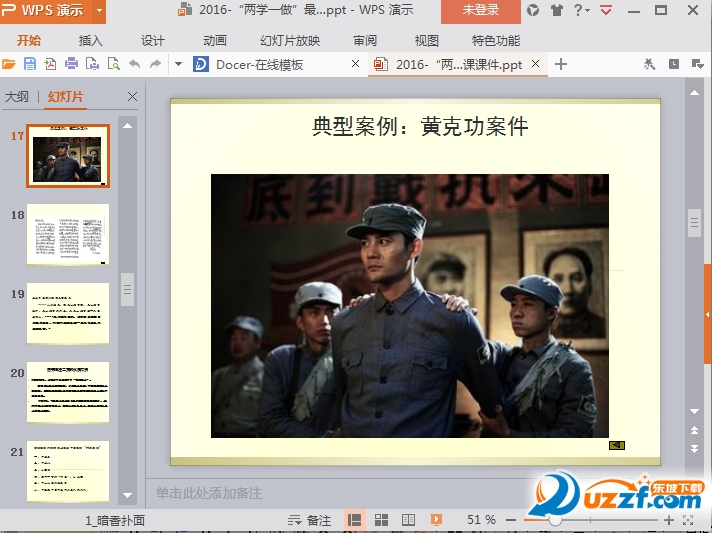This screenshot has height=533, width=712.
Task: Click the zoom slider handle
Action: coord(555,520)
